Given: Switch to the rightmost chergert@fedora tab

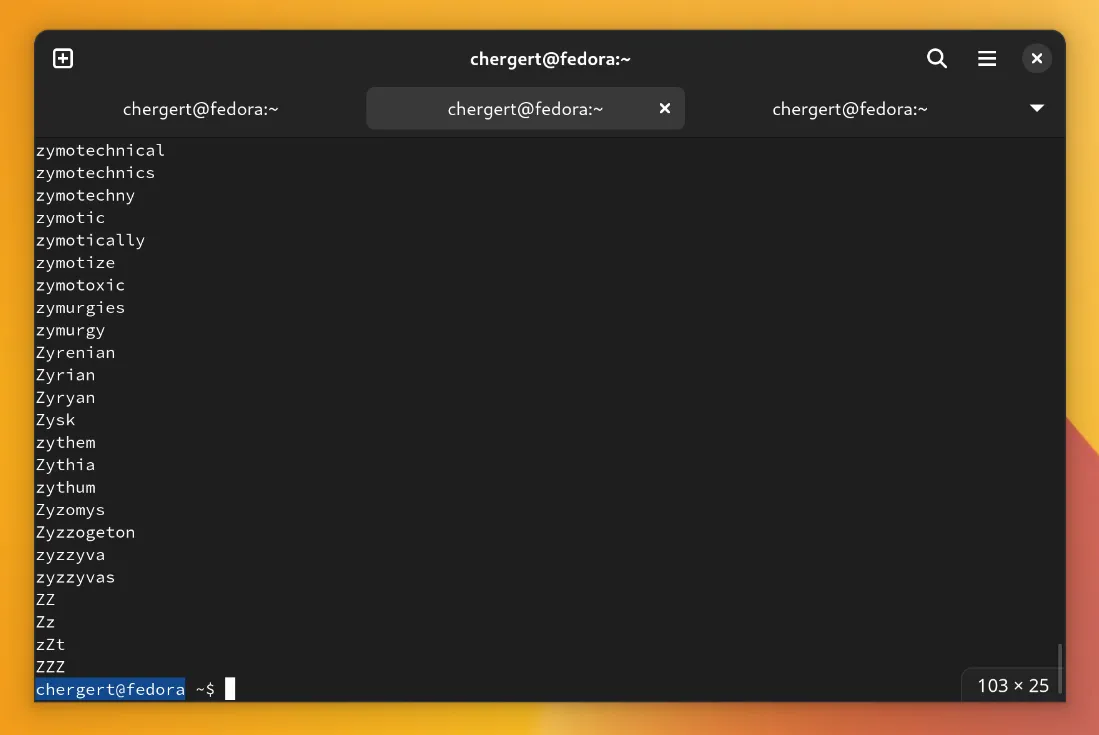Looking at the screenshot, I should click(849, 109).
